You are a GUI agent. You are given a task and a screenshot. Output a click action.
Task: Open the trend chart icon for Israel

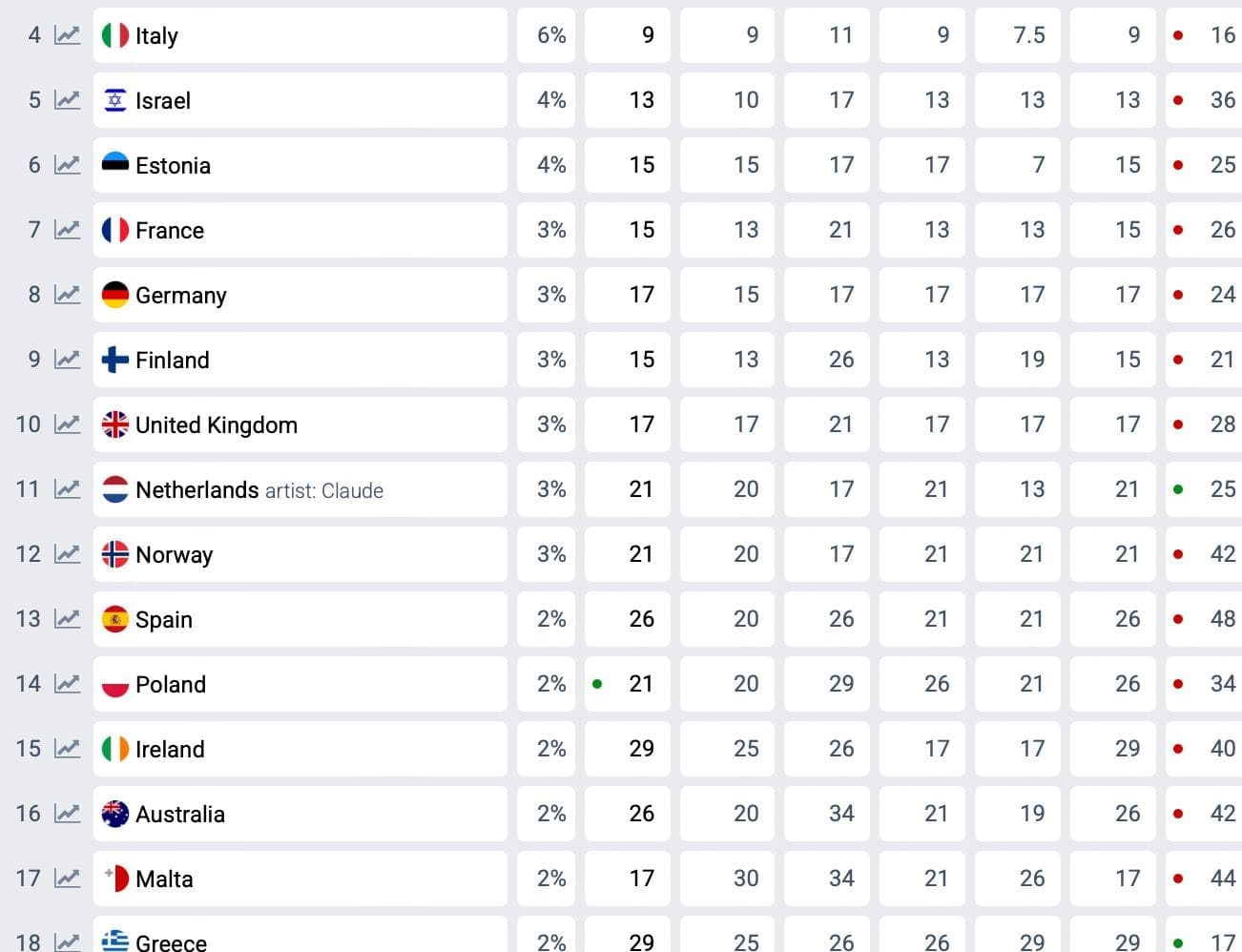pyautogui.click(x=67, y=100)
